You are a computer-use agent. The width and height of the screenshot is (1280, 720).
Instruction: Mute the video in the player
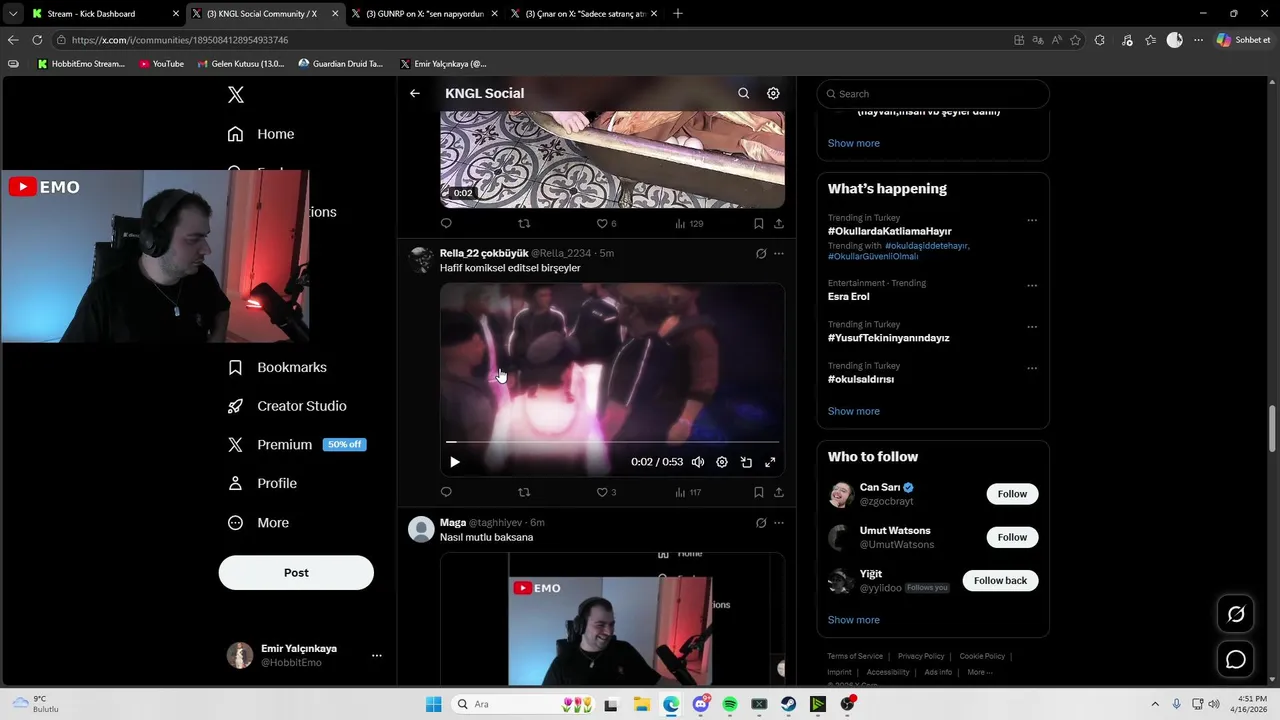tap(698, 462)
